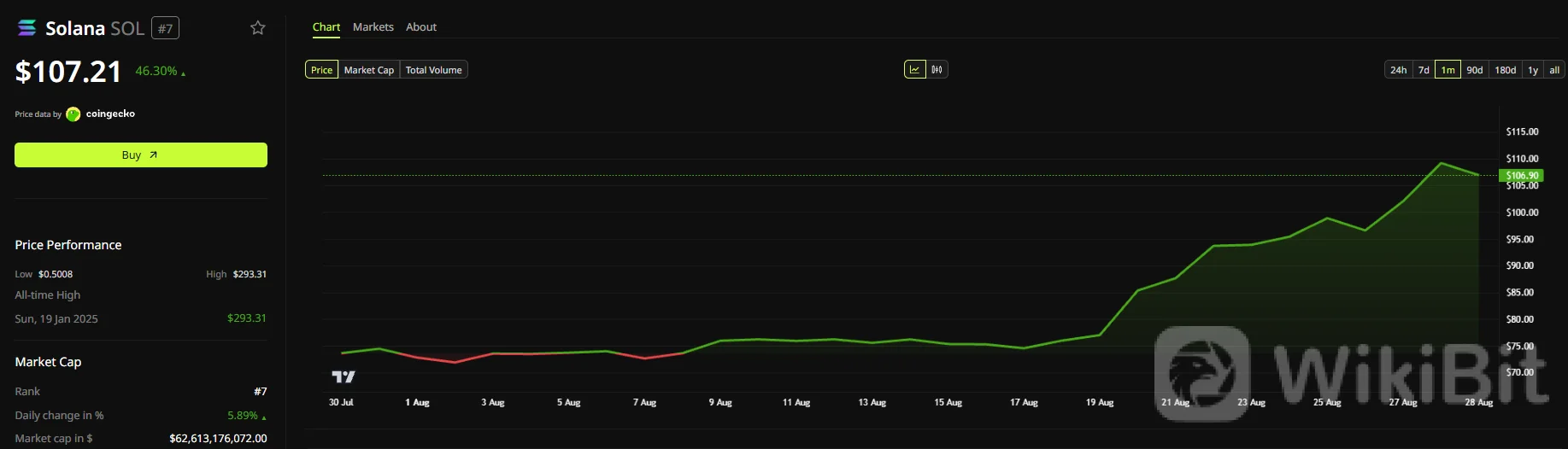Set chart range to 1m
Screen dimensions: 1568x449
coord(1448,70)
